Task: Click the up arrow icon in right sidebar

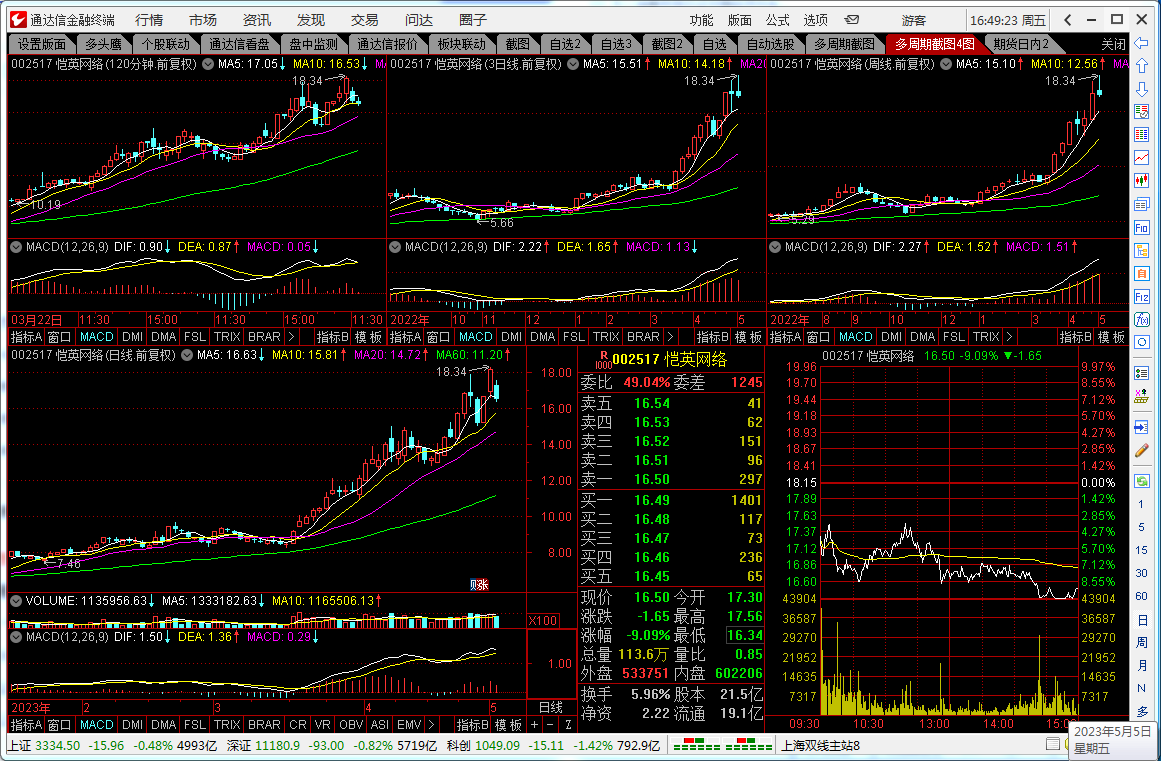Action: tap(1141, 66)
